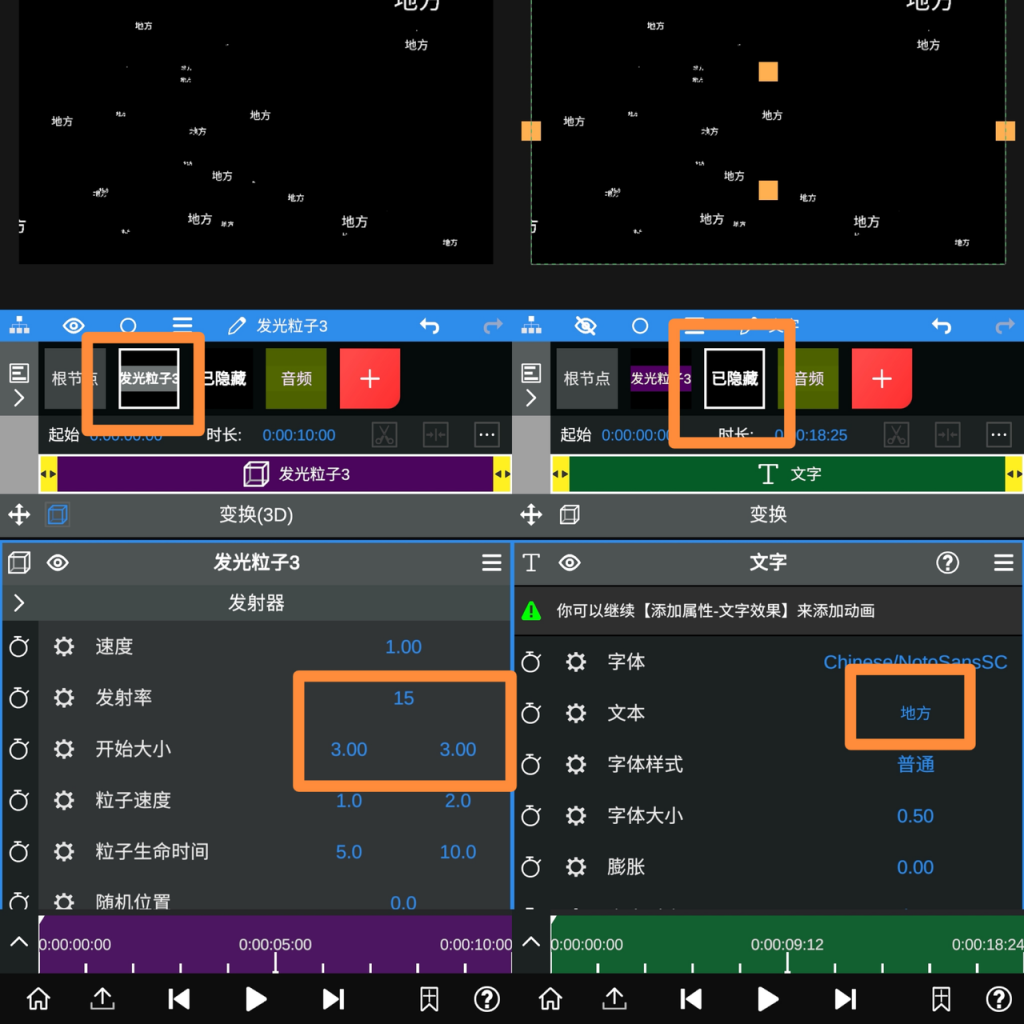1024x1024 pixels.
Task: Open the help icon in 文字 properties header
Action: coord(947,563)
